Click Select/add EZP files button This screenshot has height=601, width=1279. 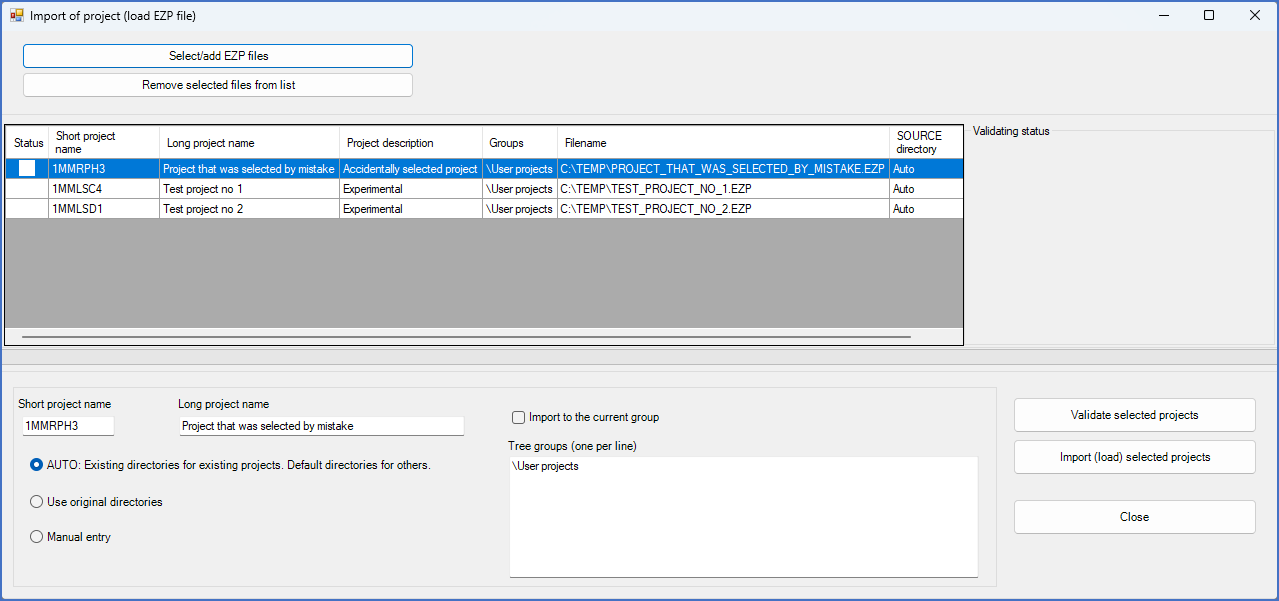point(218,56)
